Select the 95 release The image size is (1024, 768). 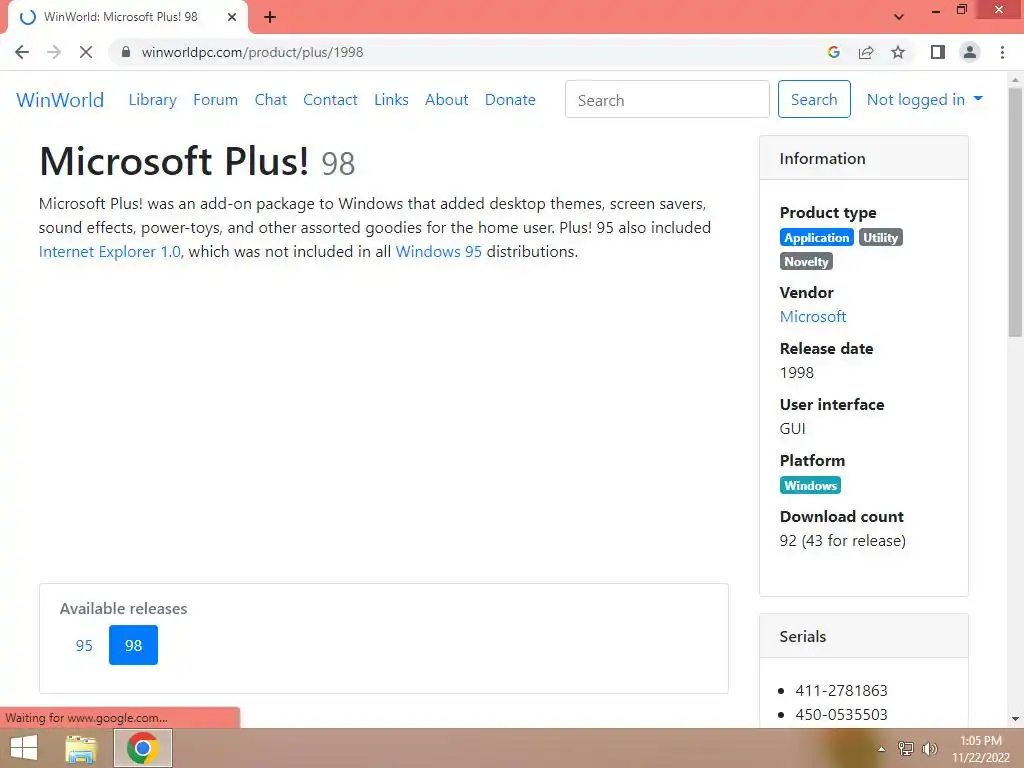point(84,645)
